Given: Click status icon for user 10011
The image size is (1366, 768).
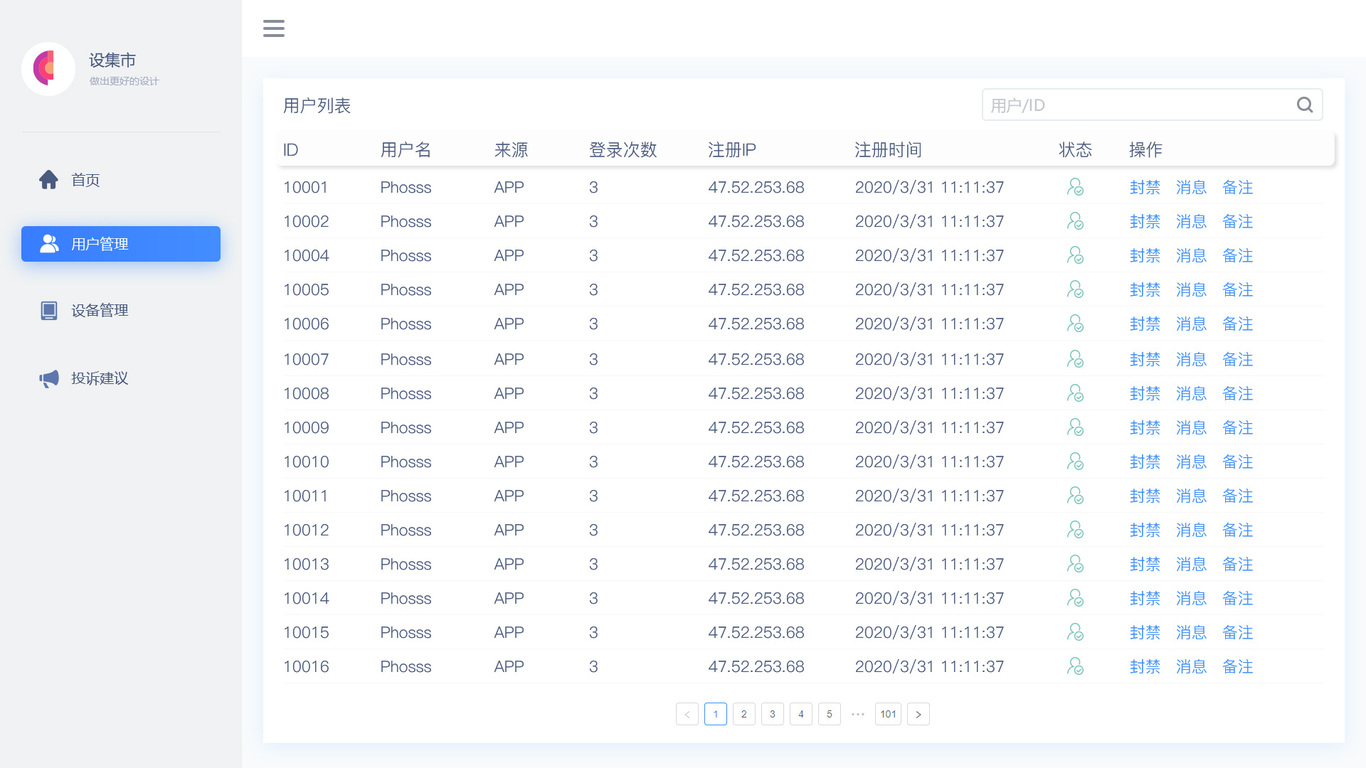Looking at the screenshot, I should [x=1075, y=495].
